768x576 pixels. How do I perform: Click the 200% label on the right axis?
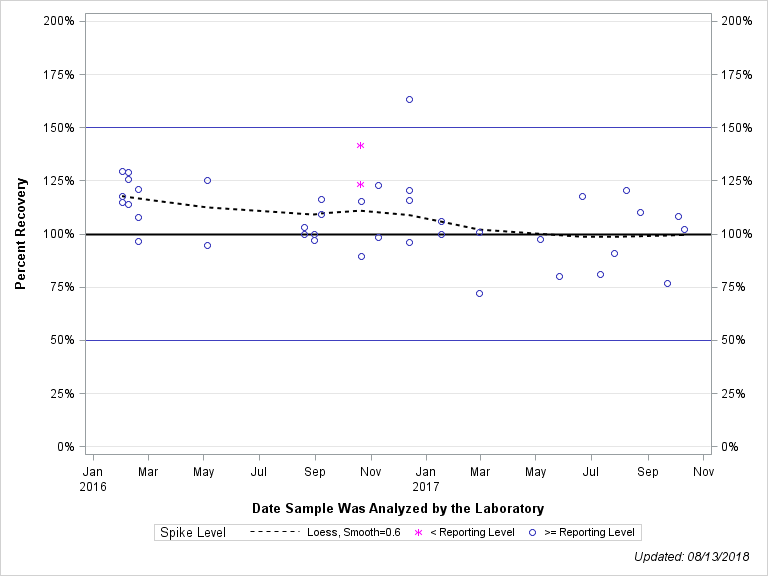(x=737, y=21)
